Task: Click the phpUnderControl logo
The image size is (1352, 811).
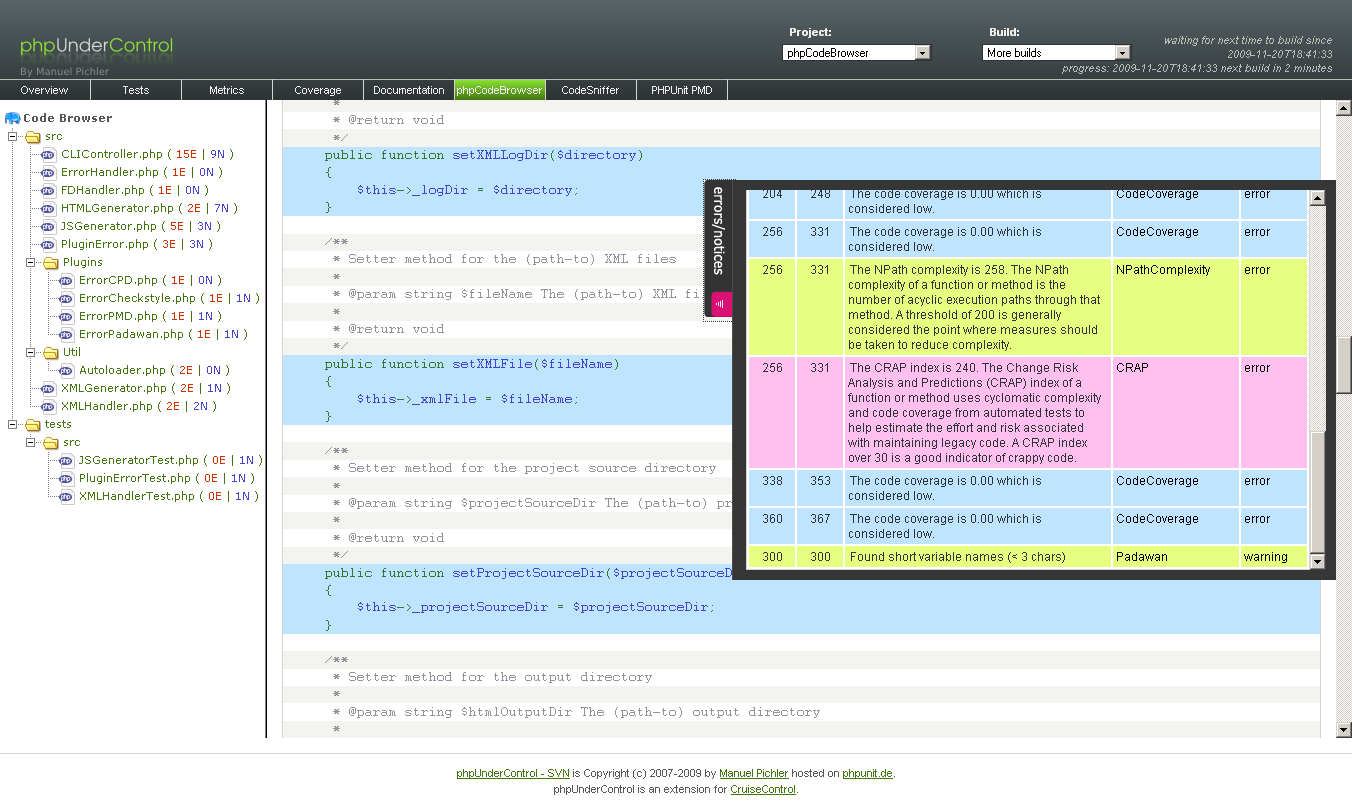Action: [x=96, y=46]
